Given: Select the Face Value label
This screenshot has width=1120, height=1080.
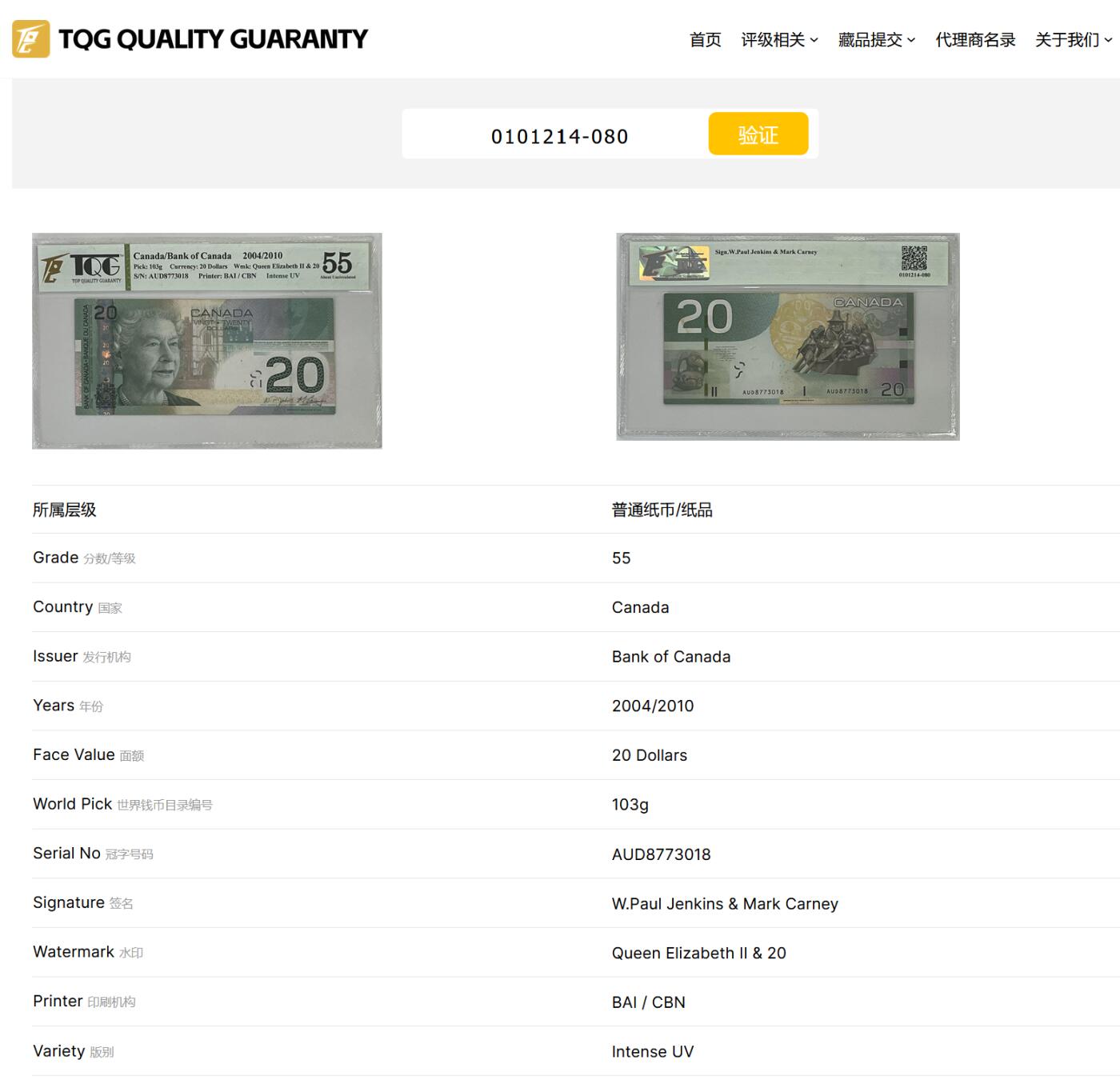Looking at the screenshot, I should [x=74, y=754].
